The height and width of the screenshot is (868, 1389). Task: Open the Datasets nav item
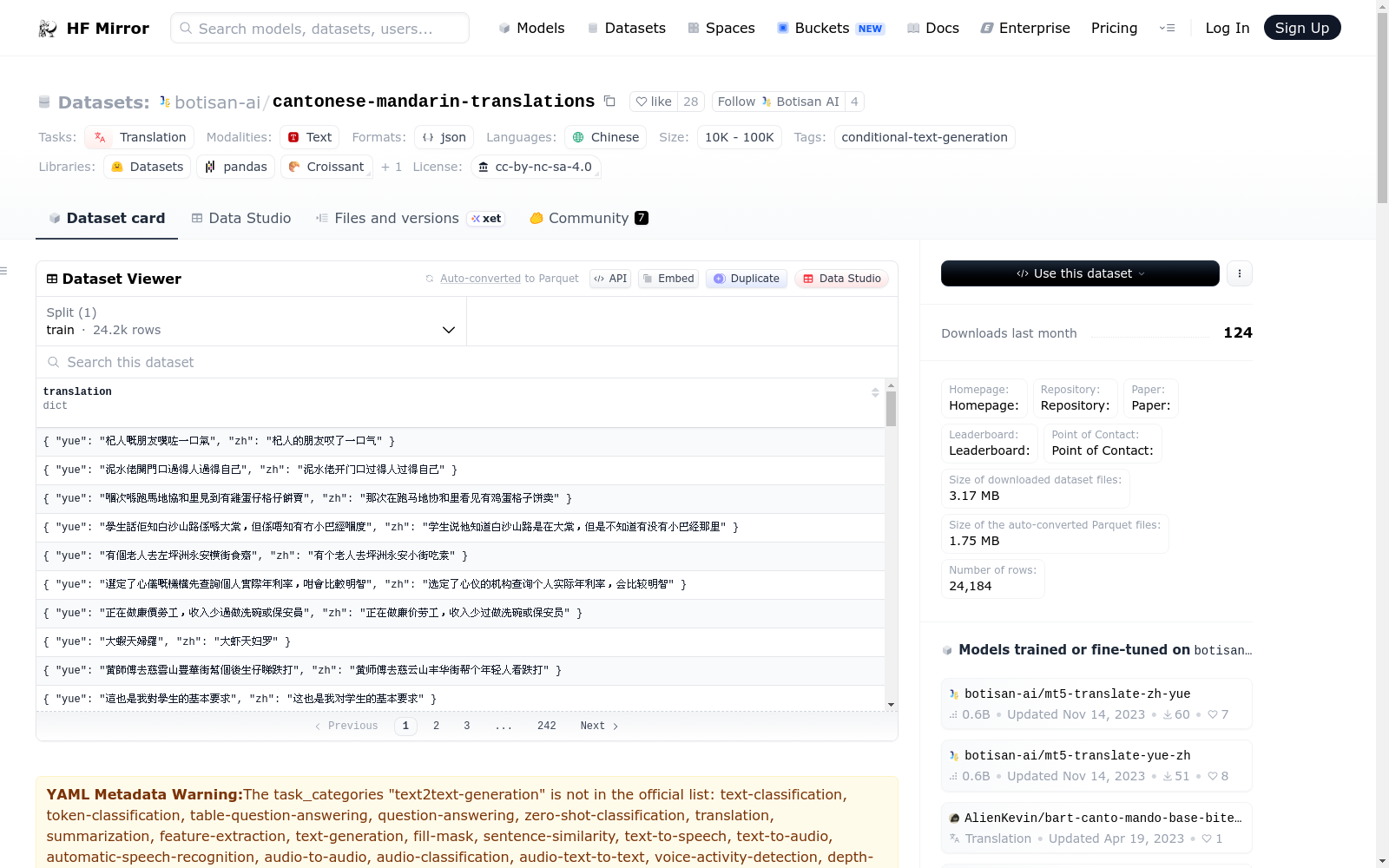[627, 28]
